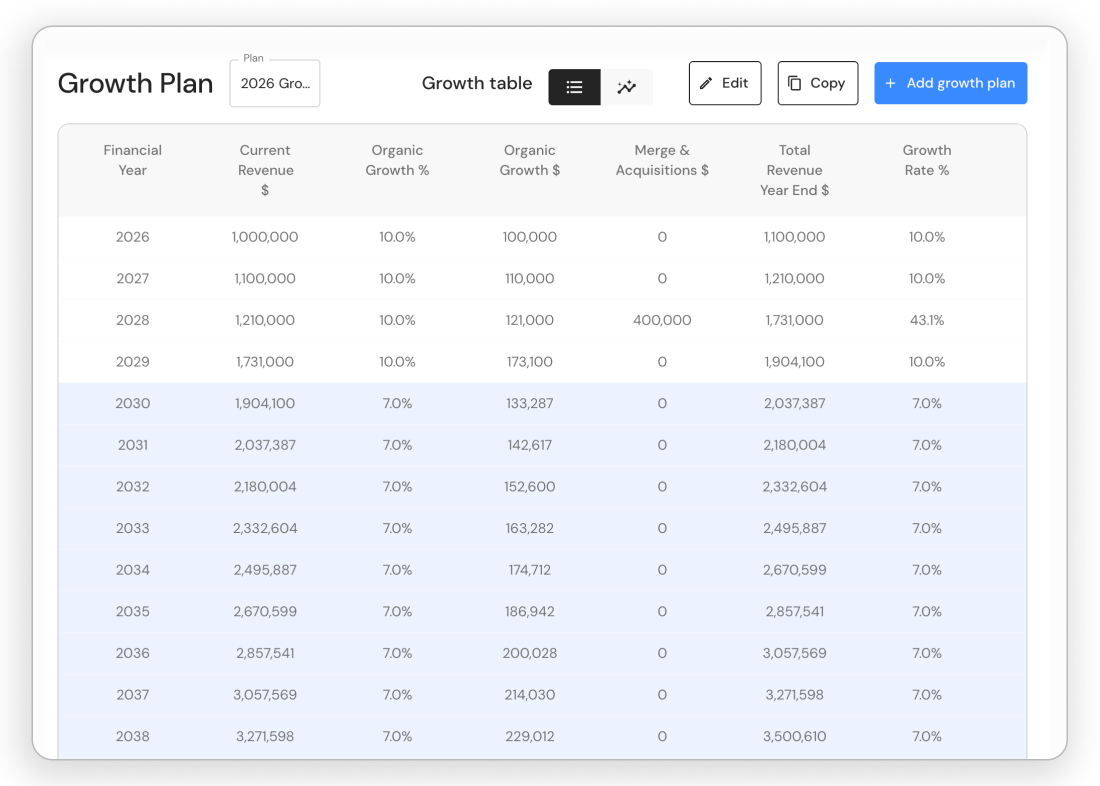Select the 2037 financial year cell

pos(133,695)
